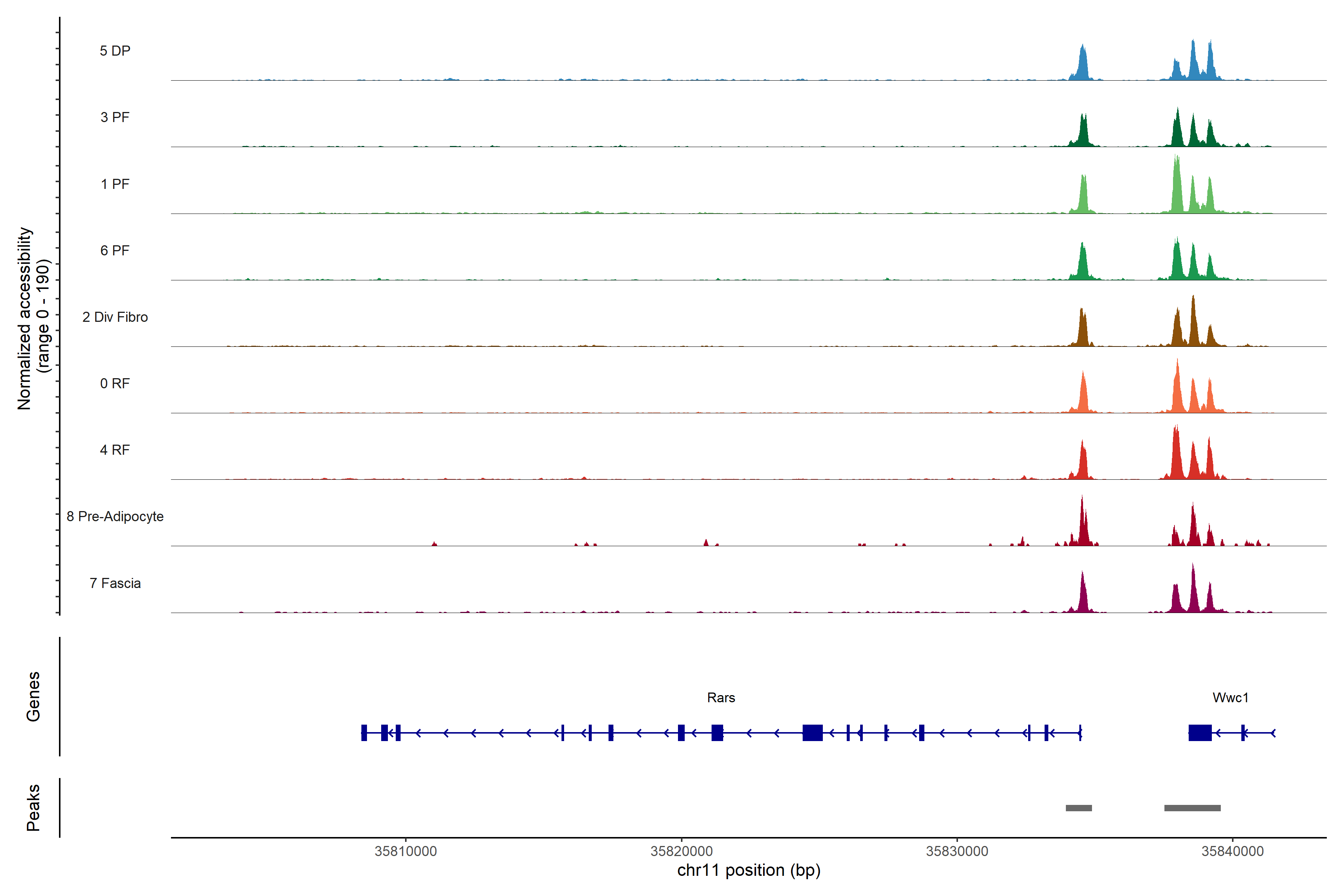Click the Wwc1 gene name
The width and height of the screenshot is (1344, 896).
click(1230, 698)
